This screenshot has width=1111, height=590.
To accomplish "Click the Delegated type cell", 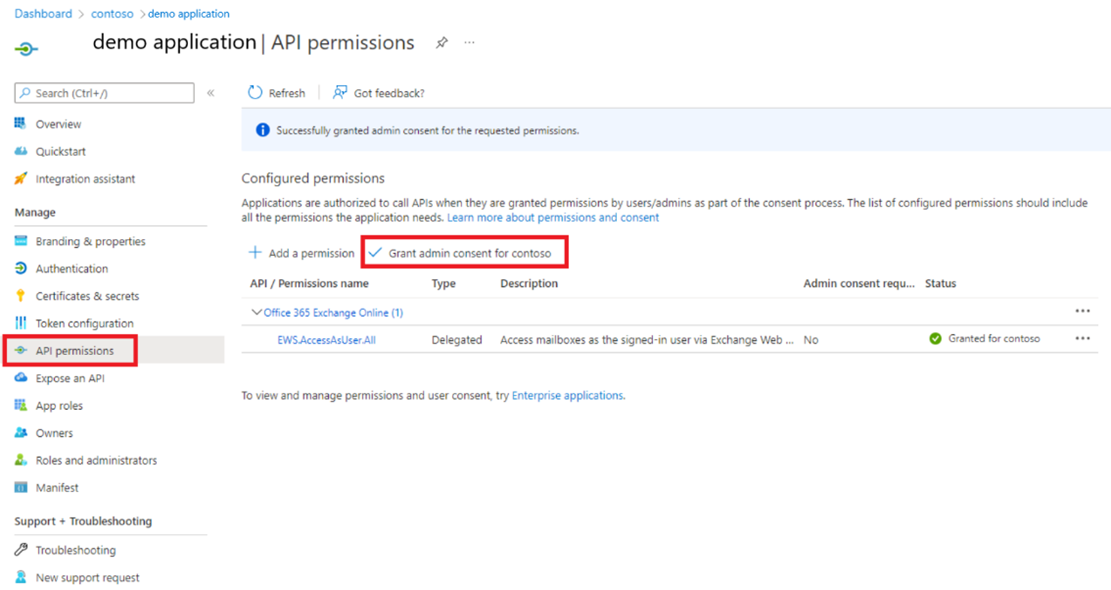I will coord(456,340).
